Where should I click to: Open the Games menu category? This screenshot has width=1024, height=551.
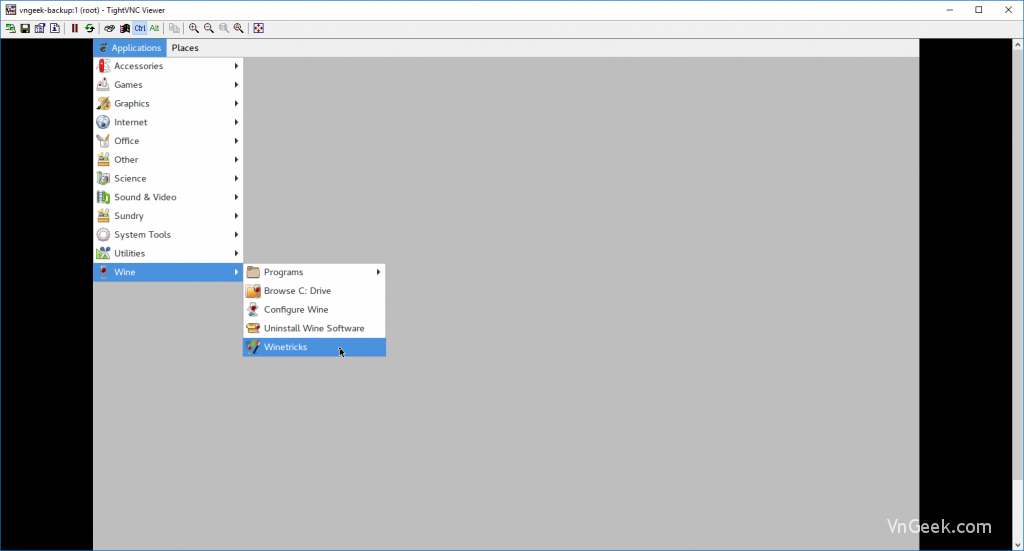[x=168, y=85]
